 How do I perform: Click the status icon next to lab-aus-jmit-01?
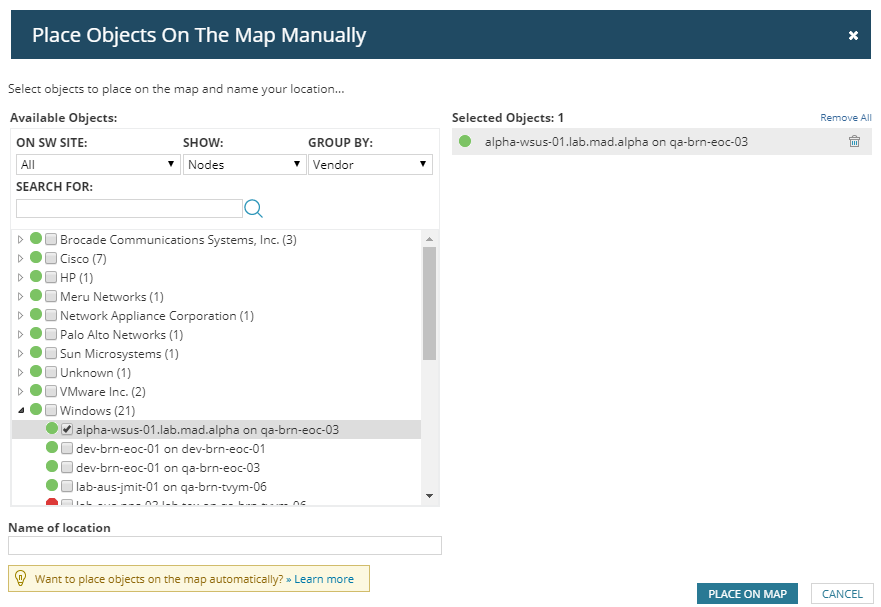(x=52, y=486)
